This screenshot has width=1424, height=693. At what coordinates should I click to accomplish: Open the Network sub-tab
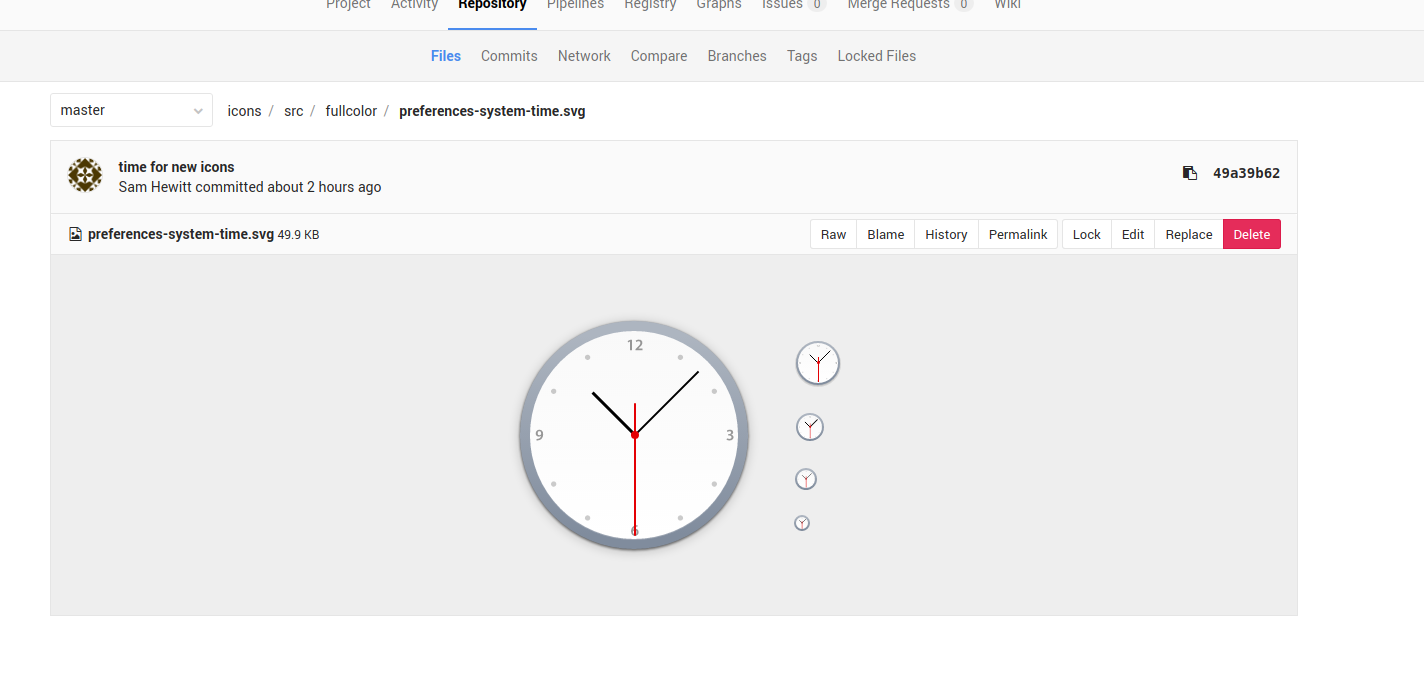(x=584, y=56)
